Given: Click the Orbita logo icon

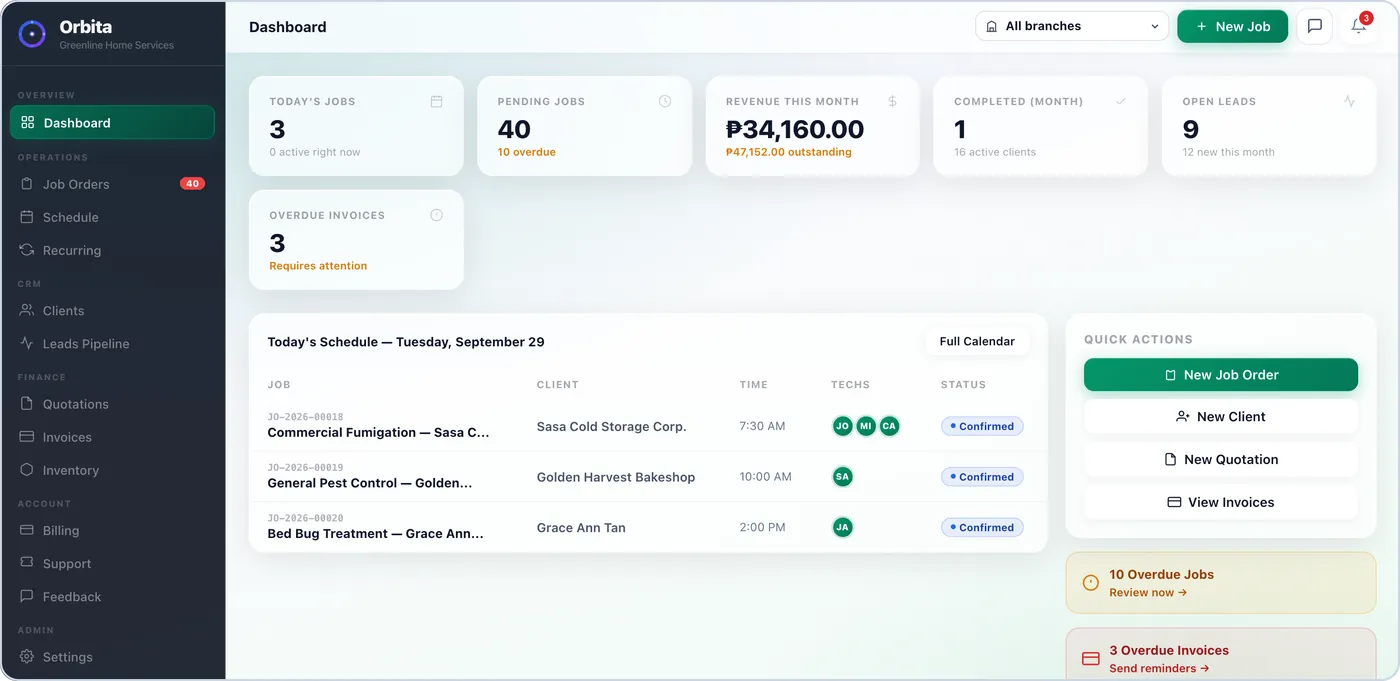Looking at the screenshot, I should pyautogui.click(x=32, y=34).
